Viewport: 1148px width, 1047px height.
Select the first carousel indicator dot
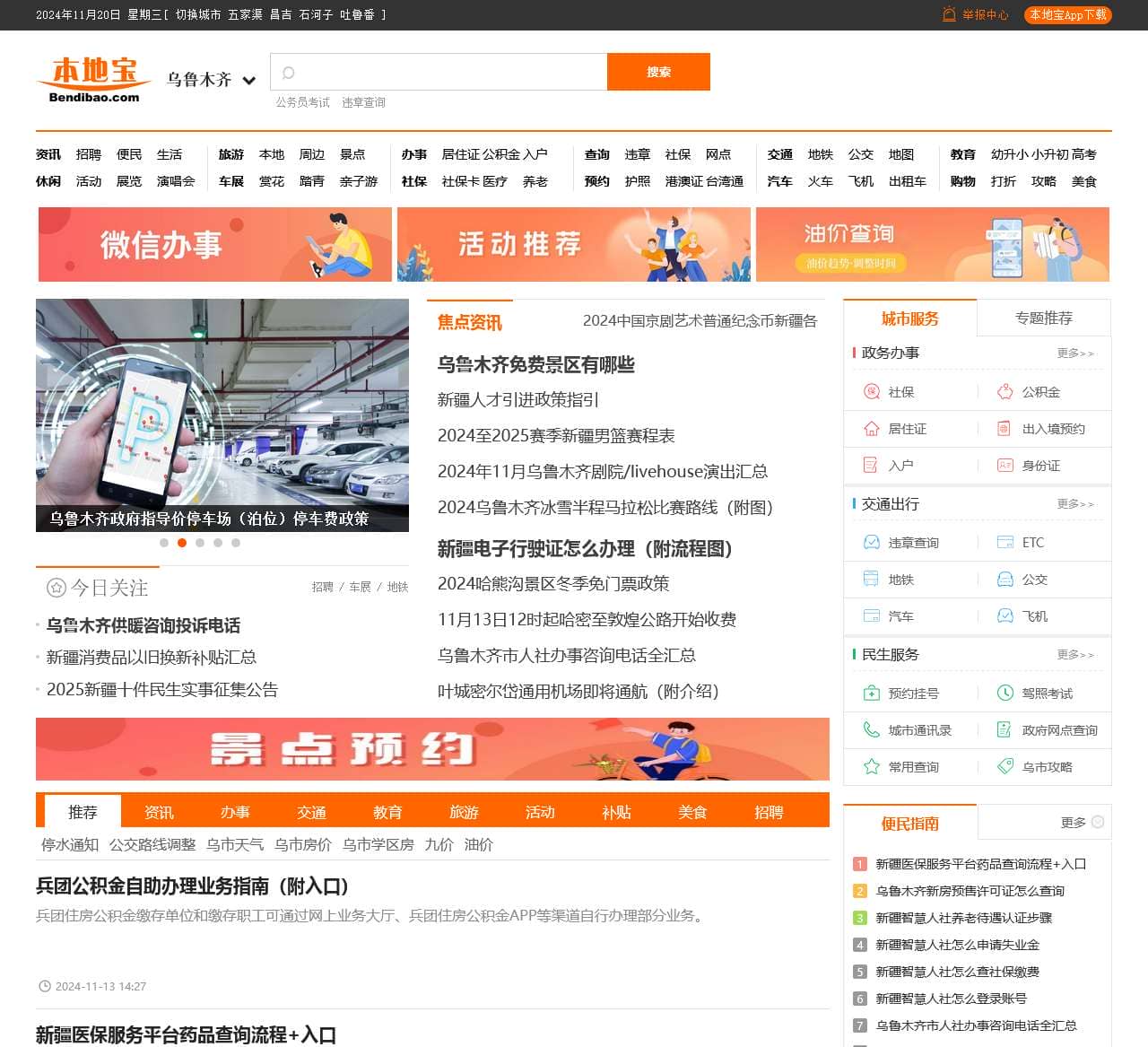[x=164, y=543]
